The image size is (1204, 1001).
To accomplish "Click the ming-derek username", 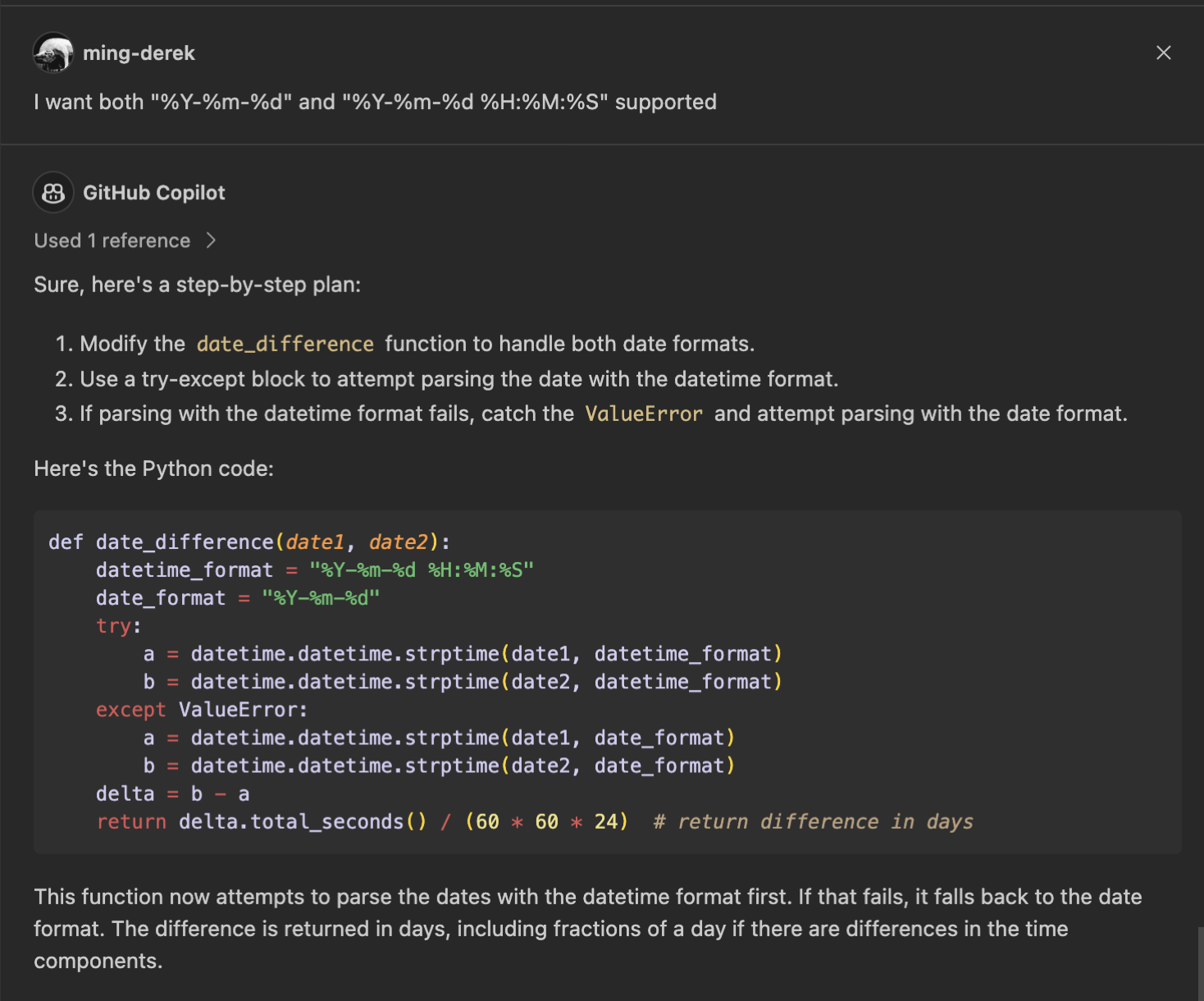I will coord(139,53).
